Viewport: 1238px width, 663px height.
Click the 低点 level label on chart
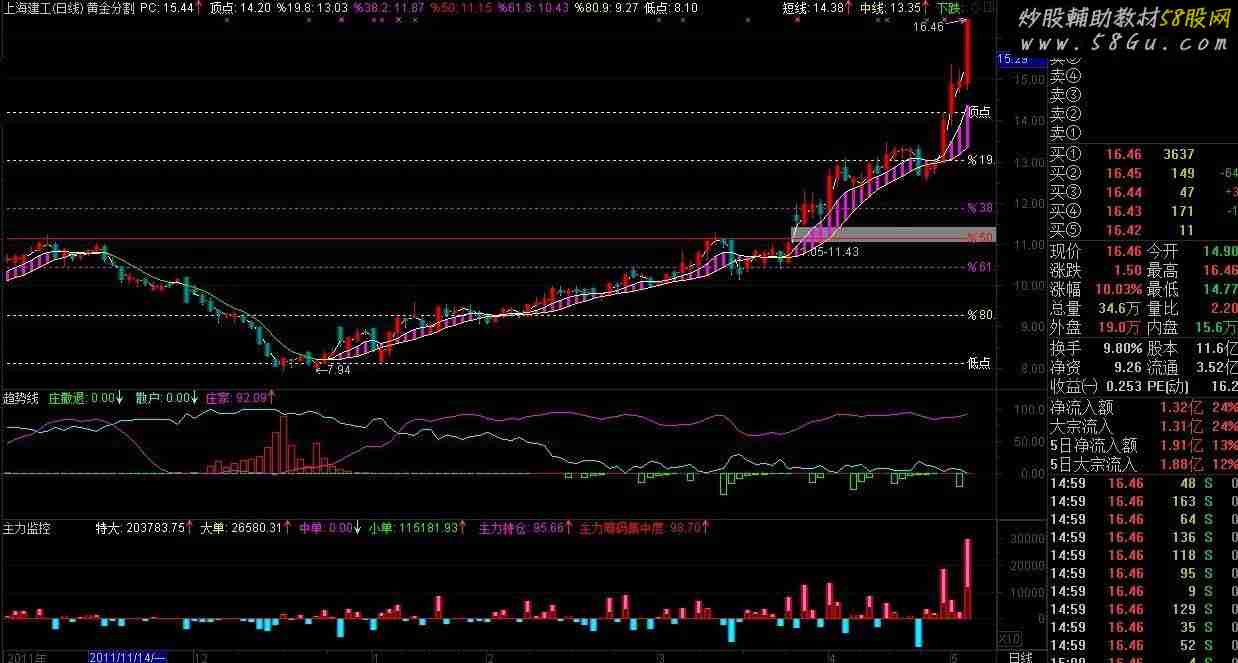click(x=979, y=363)
